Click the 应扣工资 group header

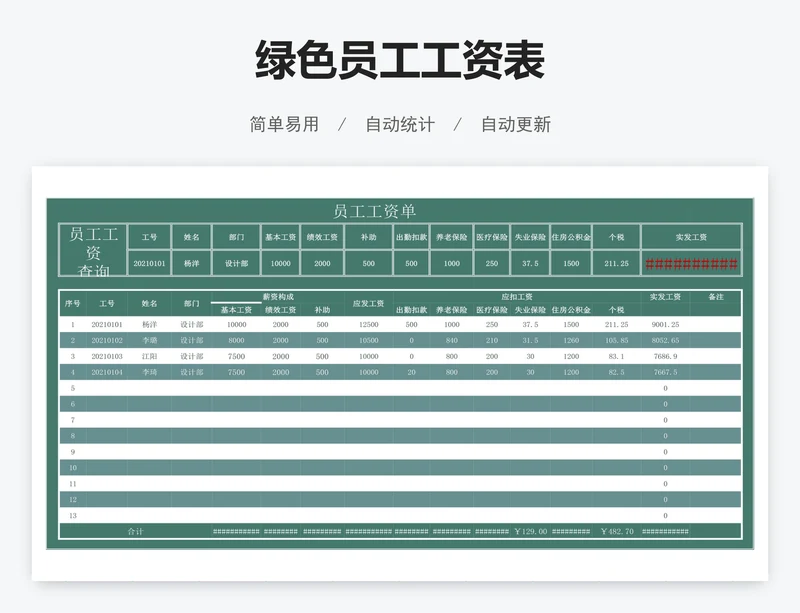click(x=517, y=297)
